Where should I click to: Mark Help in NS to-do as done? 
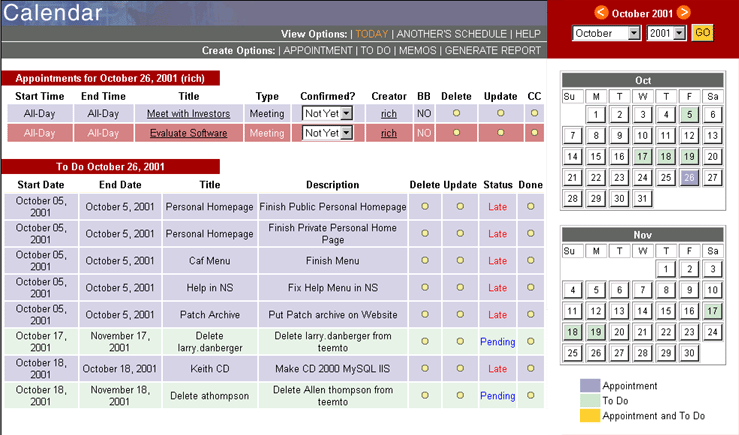[x=531, y=287]
